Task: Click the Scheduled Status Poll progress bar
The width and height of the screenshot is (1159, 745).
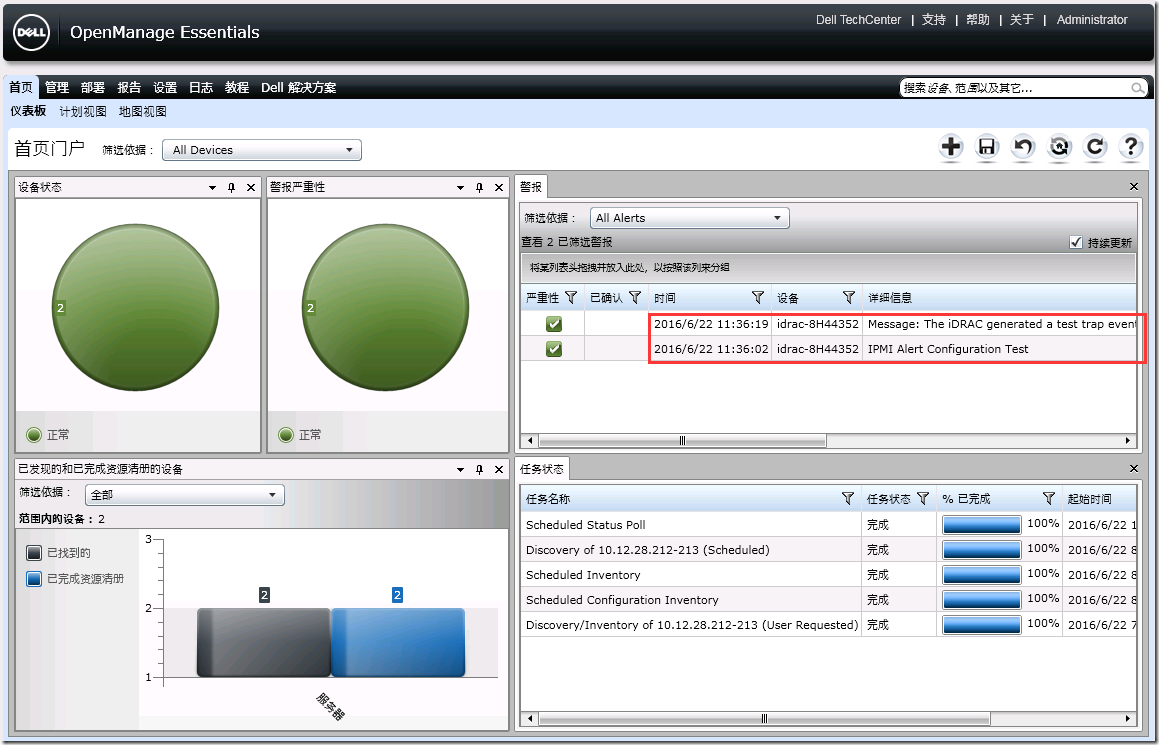Action: tap(982, 525)
